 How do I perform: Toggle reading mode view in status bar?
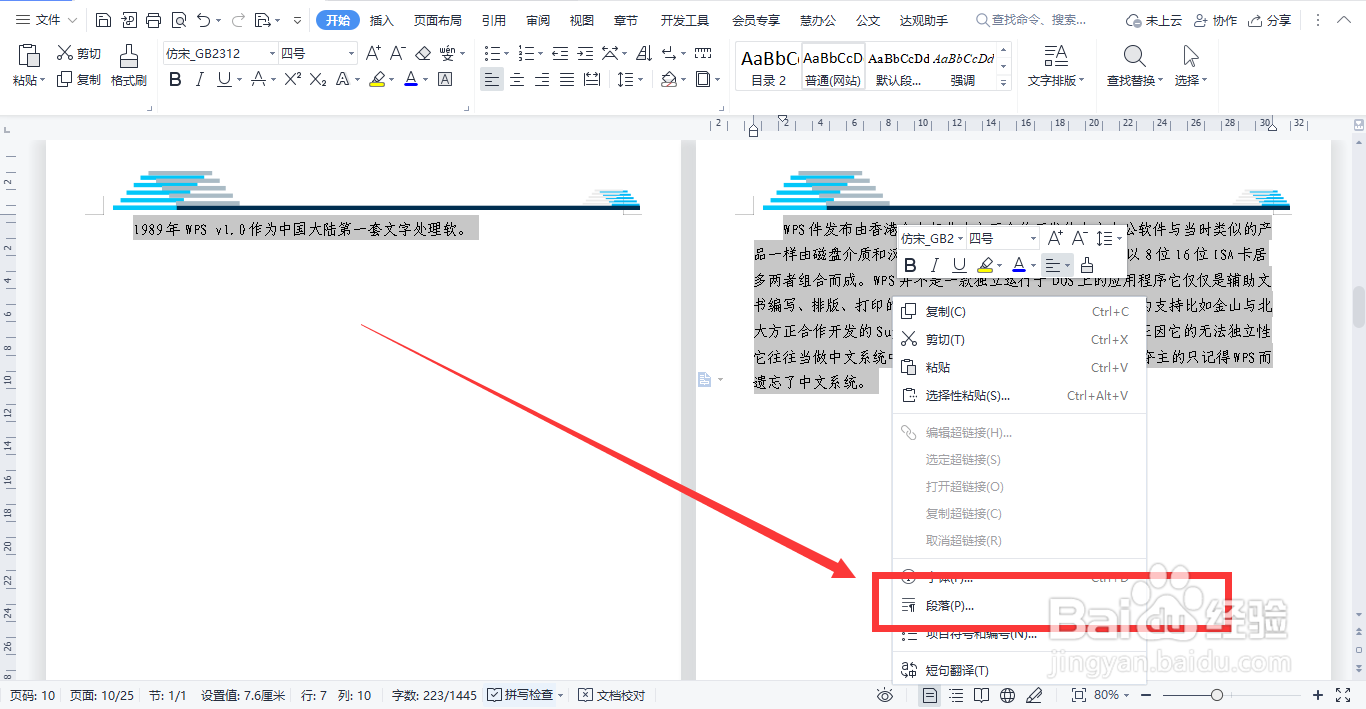coord(982,695)
